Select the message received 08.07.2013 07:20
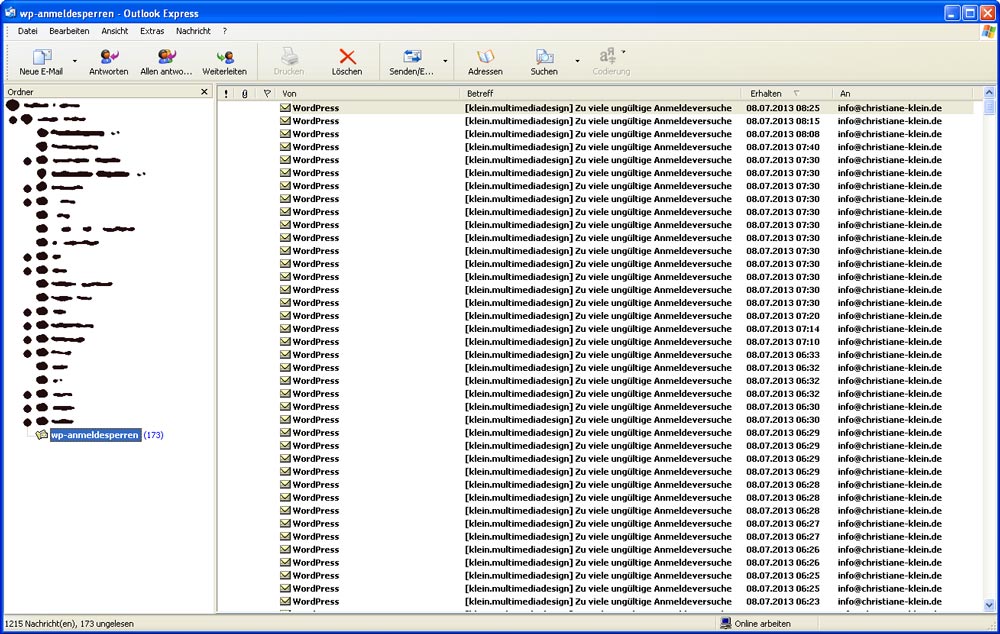 coord(595,316)
